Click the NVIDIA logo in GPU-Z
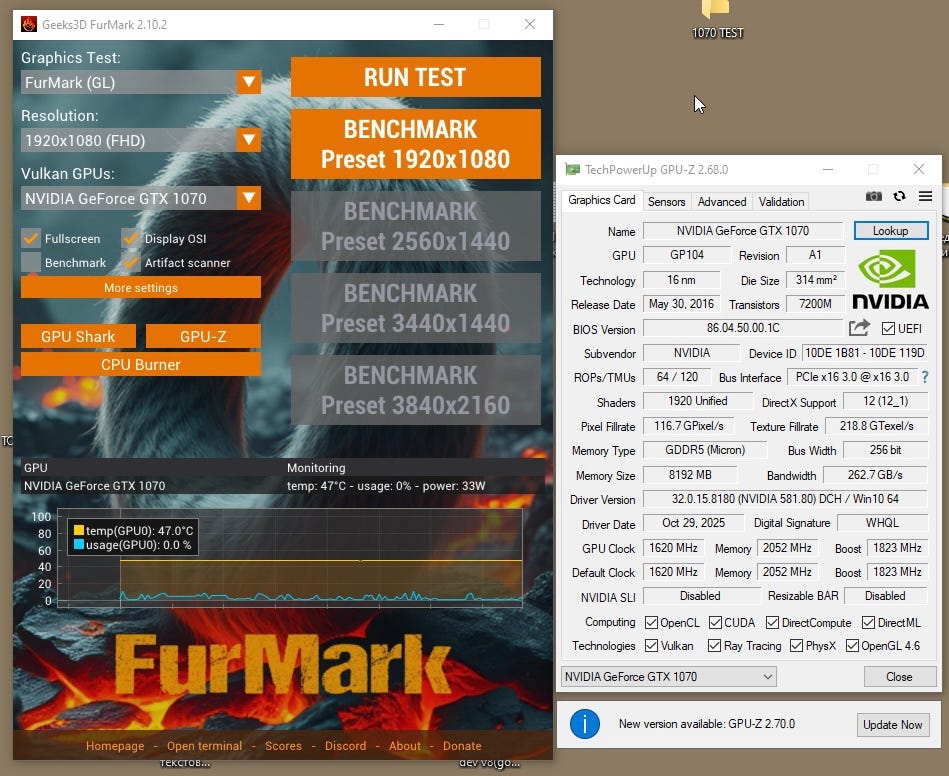949x776 pixels. point(890,281)
